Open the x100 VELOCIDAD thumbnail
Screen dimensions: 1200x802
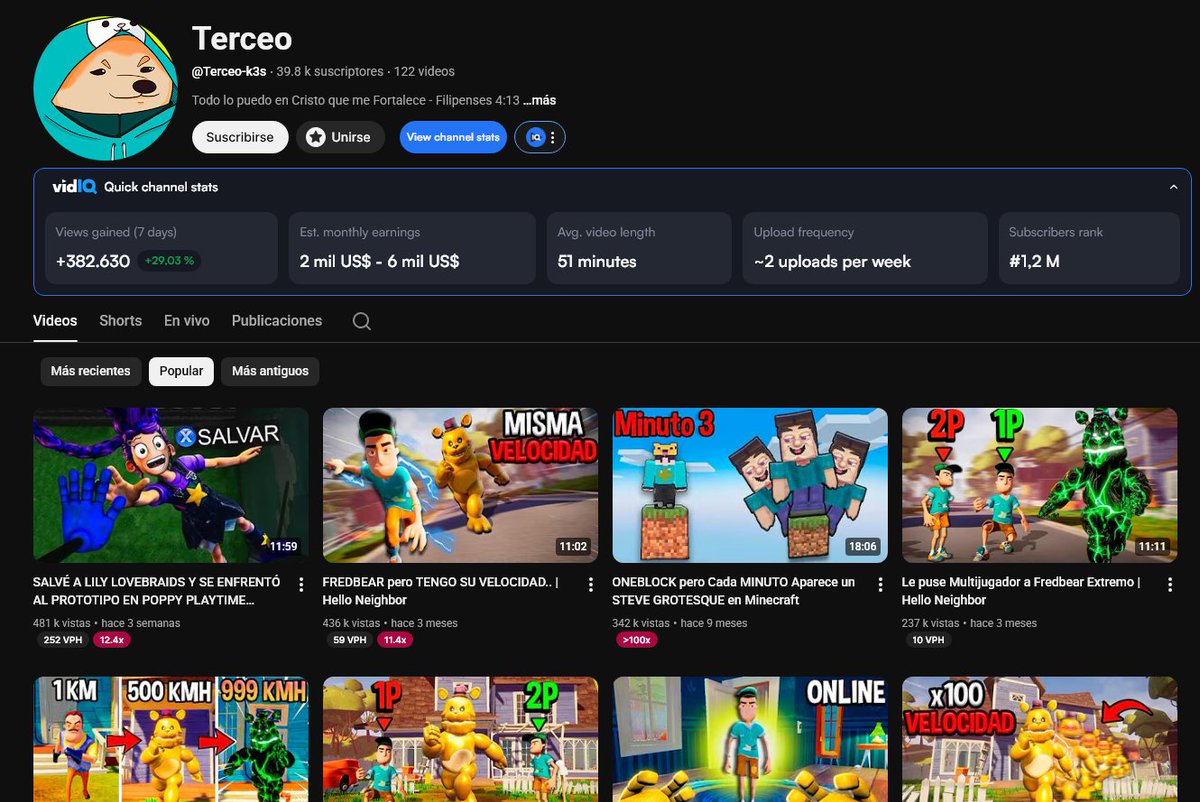click(1040, 739)
